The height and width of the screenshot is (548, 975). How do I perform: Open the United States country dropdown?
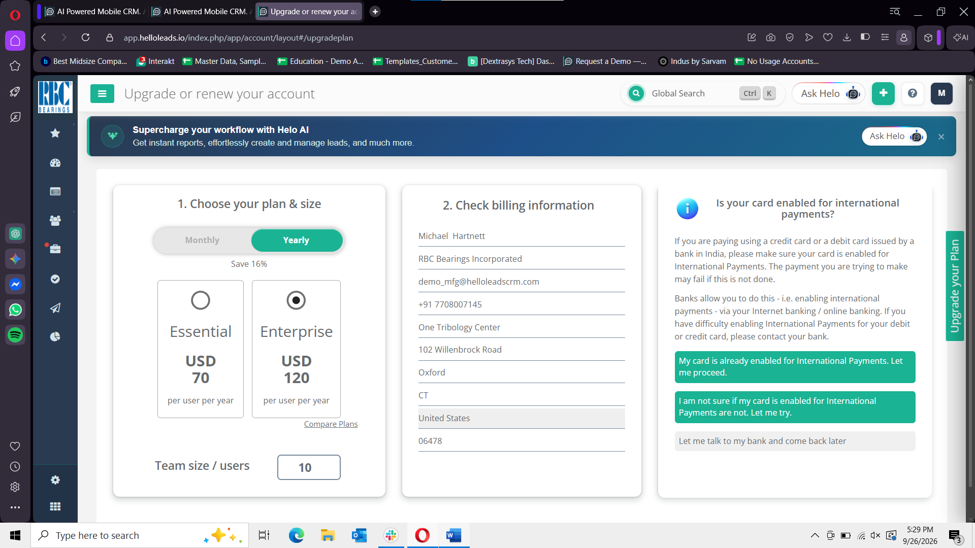coord(521,418)
